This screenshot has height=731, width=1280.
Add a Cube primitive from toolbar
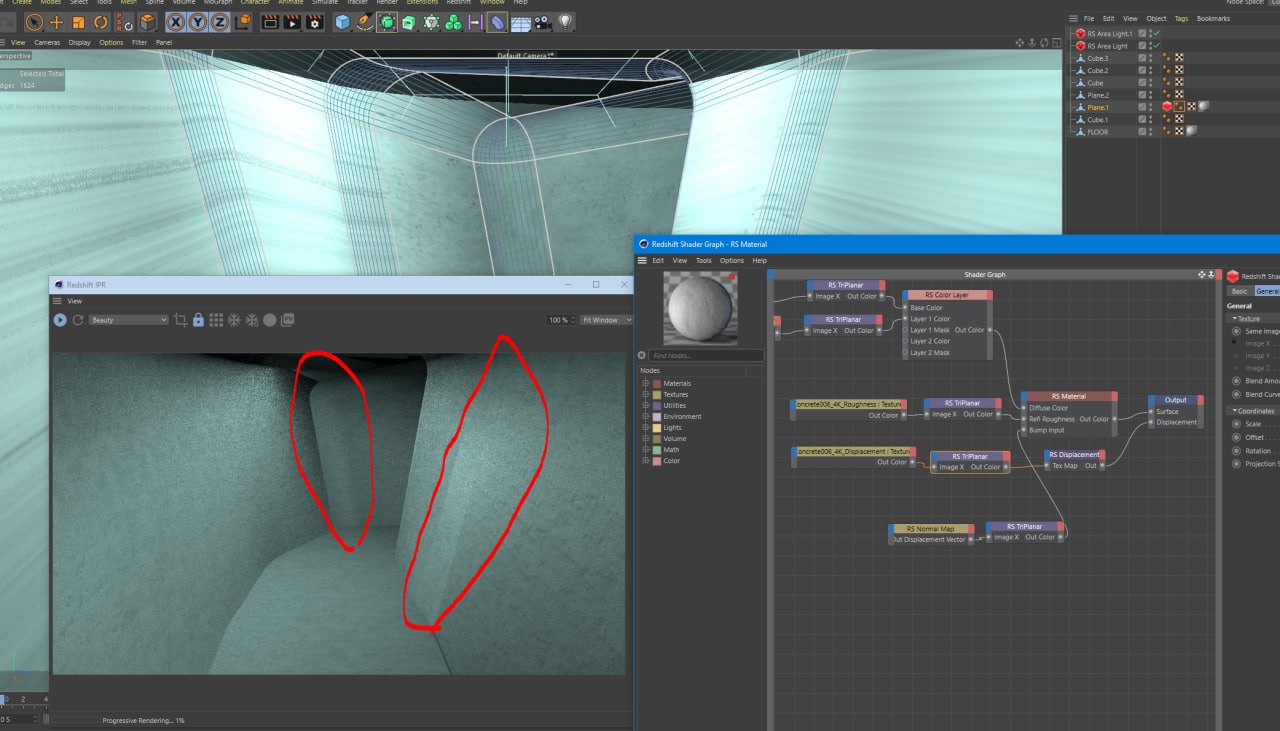click(x=343, y=22)
